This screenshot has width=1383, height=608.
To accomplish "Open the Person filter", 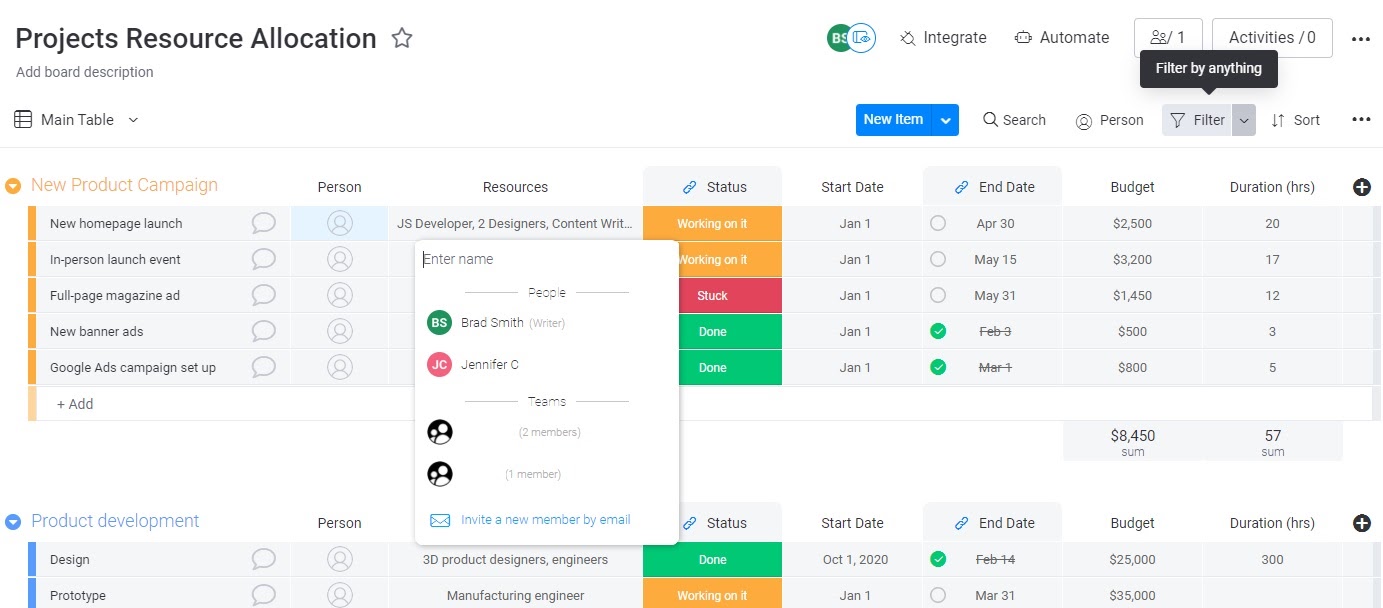I will click(x=1109, y=120).
